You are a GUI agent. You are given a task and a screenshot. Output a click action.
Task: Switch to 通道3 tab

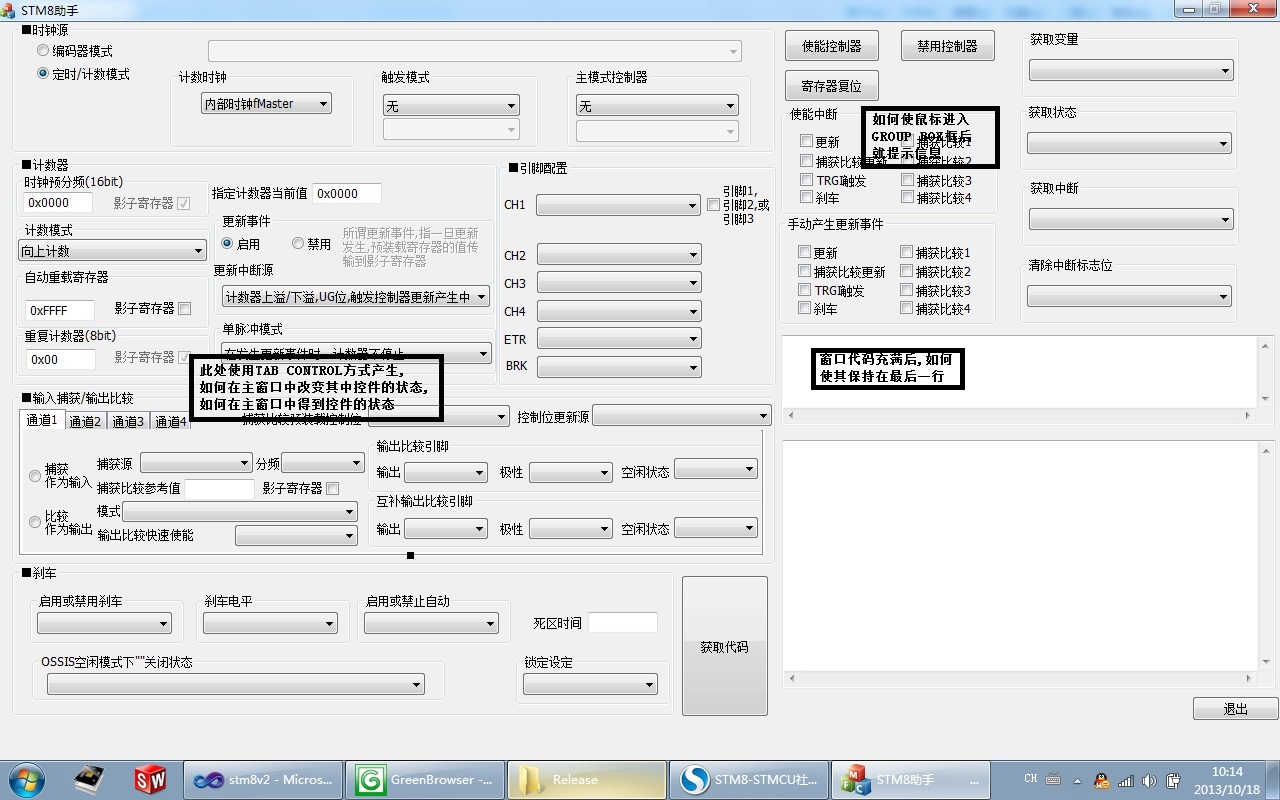127,422
